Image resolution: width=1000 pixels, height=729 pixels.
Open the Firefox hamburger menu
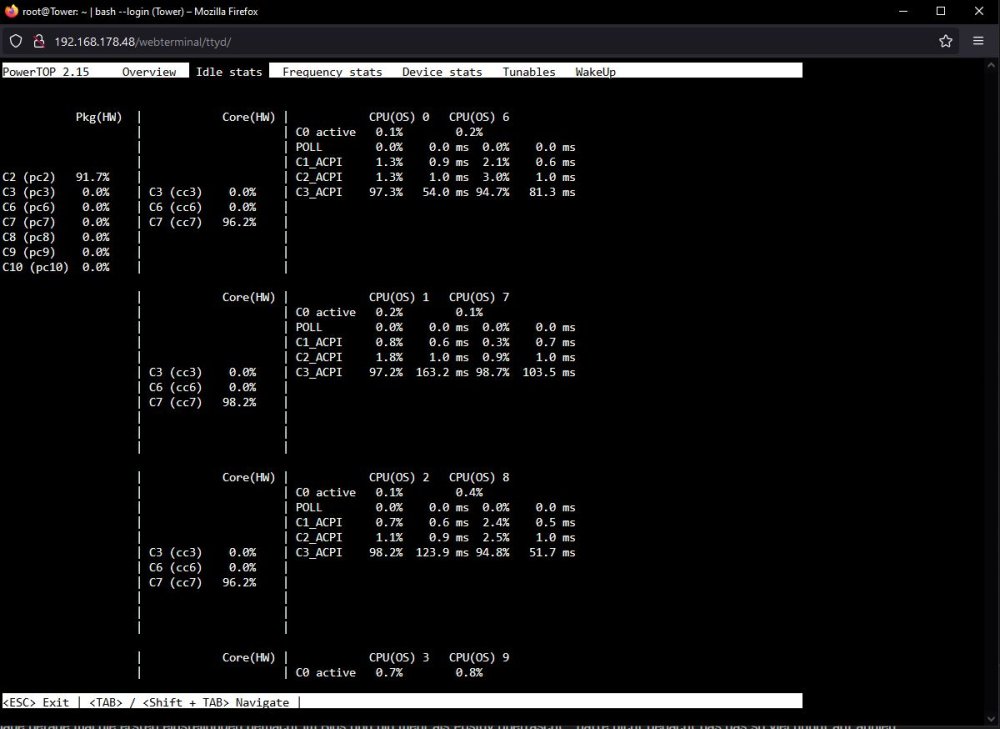pos(978,41)
